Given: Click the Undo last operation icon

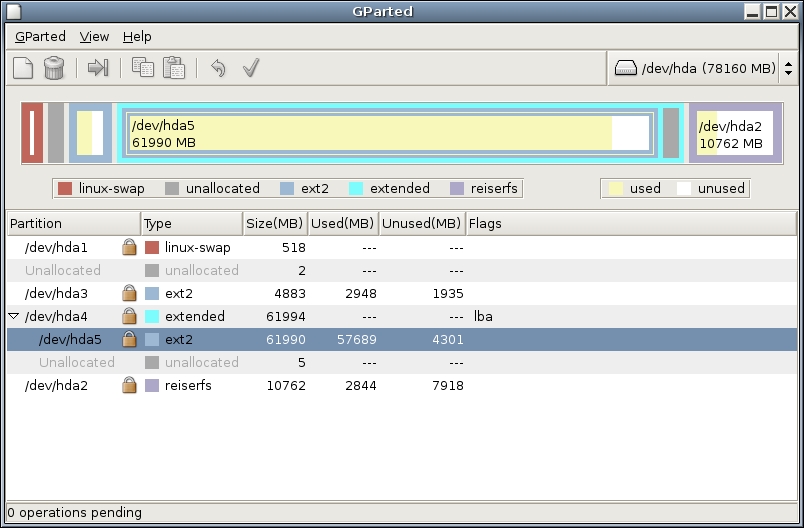Looking at the screenshot, I should (x=218, y=68).
